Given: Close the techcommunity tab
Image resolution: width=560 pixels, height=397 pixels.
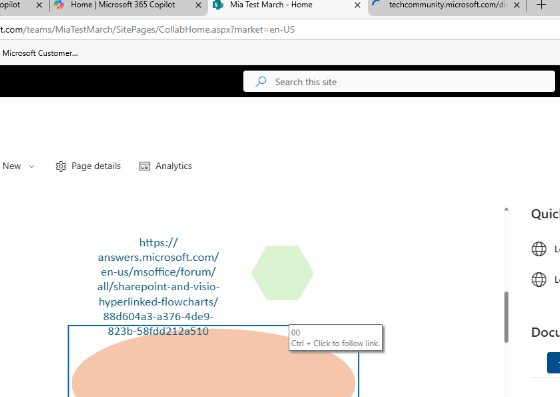Looking at the screenshot, I should click(516, 5).
